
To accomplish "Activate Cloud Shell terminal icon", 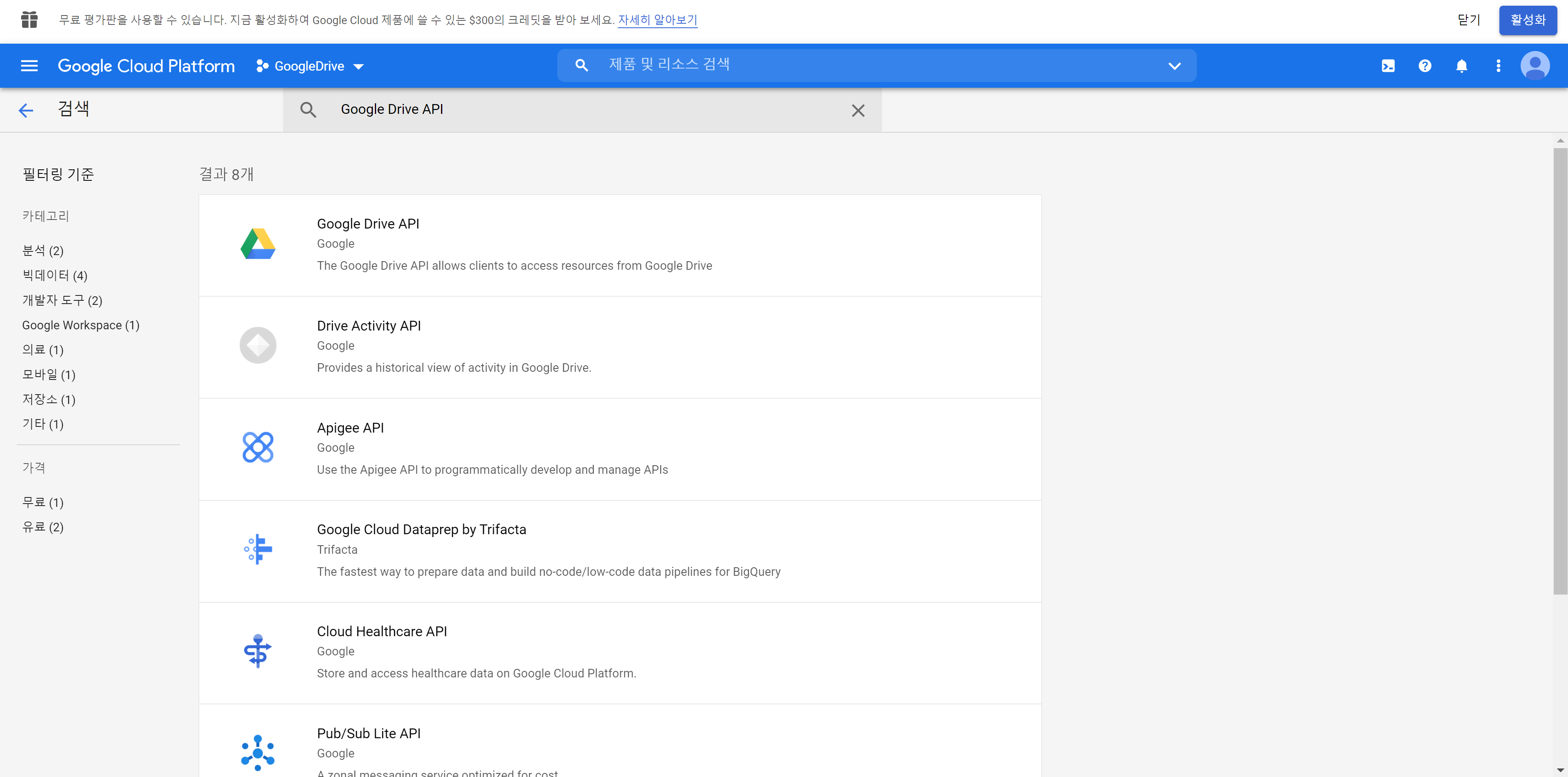I will 1388,66.
